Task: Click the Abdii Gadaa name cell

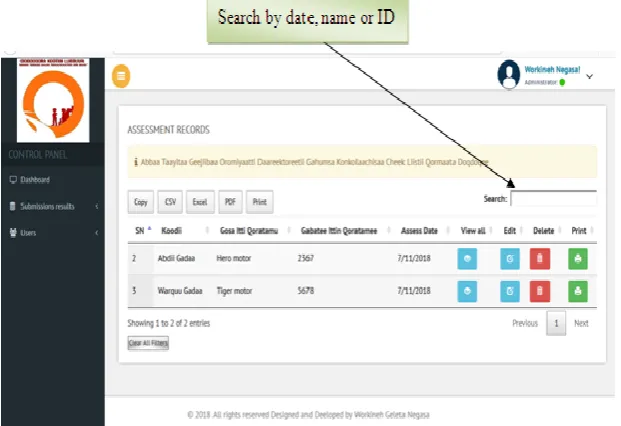Action: 176,258
